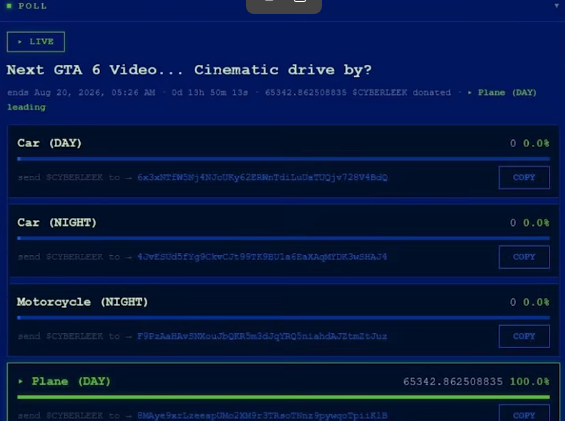Screen dimensions: 565x421
Task: Click the Car (DAY) progress bar
Action: point(283,159)
